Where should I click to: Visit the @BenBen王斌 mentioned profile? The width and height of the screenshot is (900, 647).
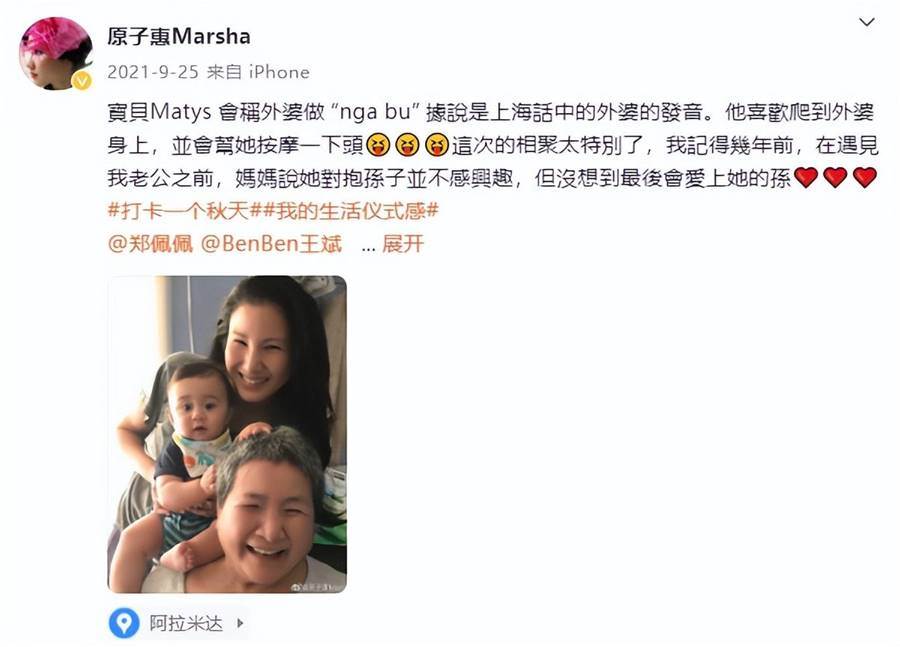coord(271,244)
